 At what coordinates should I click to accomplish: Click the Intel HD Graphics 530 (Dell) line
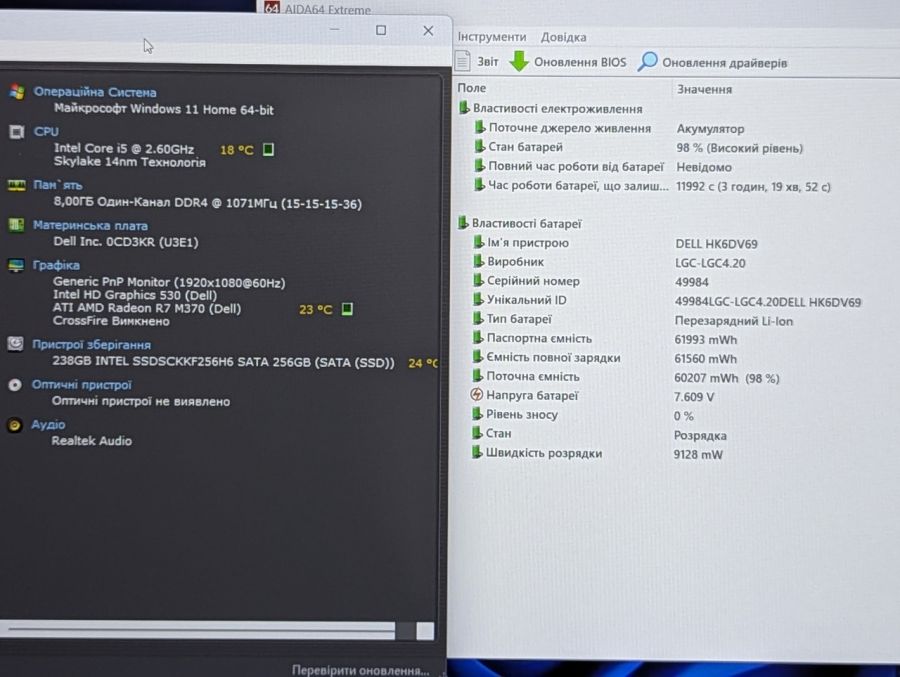[x=135, y=295]
